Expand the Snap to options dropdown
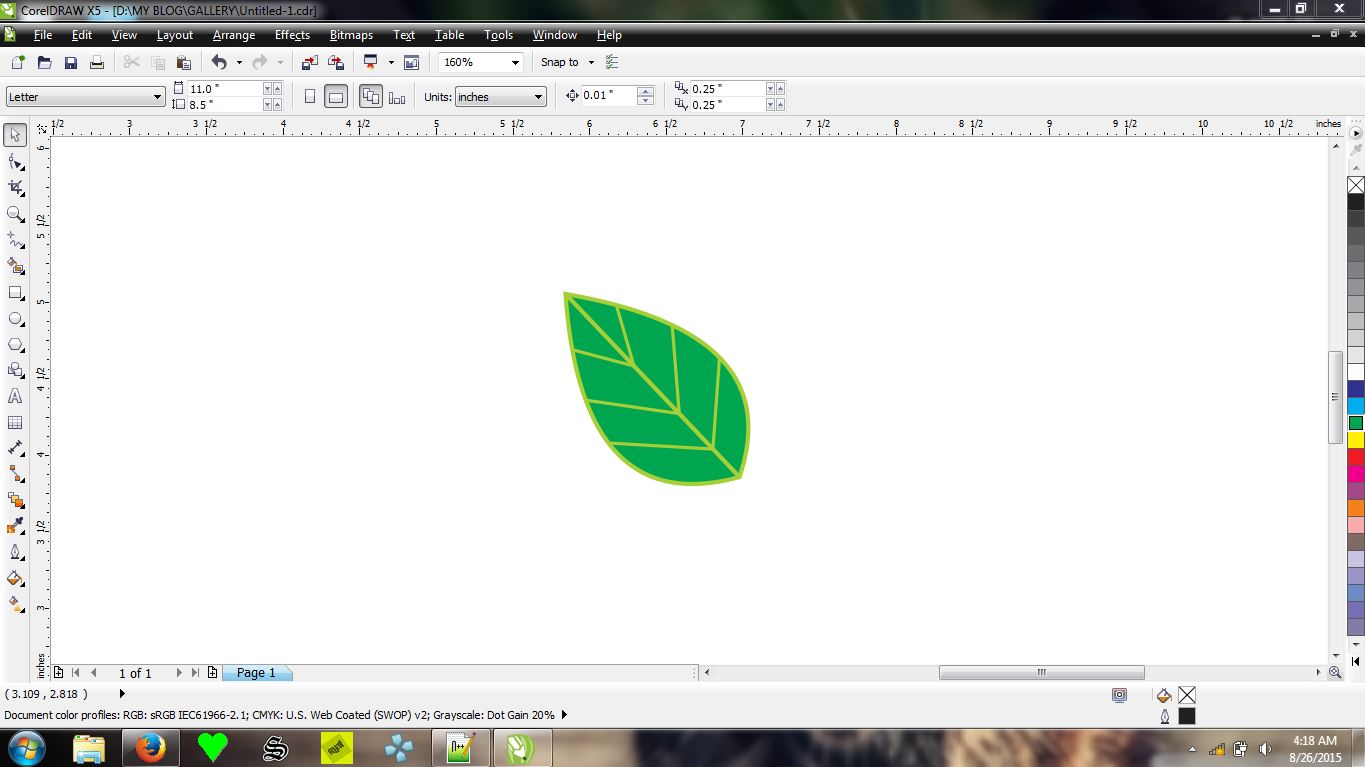The height and width of the screenshot is (767, 1365). (x=590, y=61)
